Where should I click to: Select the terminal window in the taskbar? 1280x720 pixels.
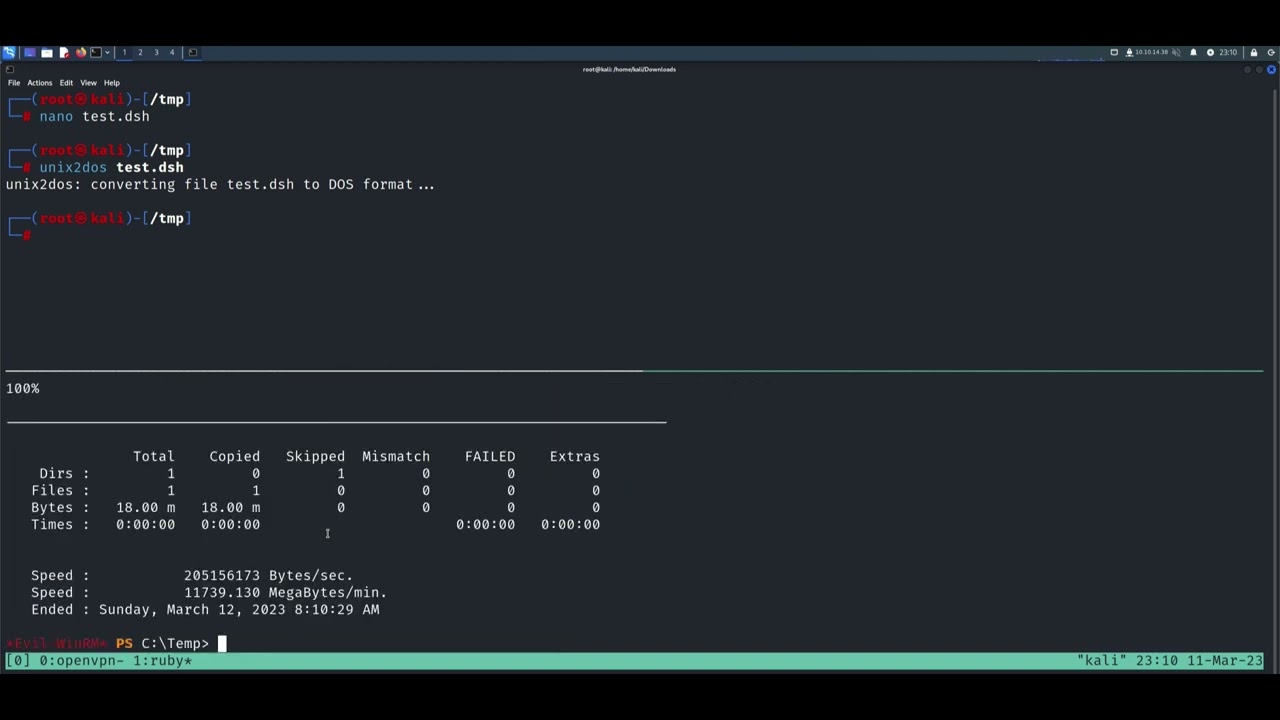[x=193, y=52]
